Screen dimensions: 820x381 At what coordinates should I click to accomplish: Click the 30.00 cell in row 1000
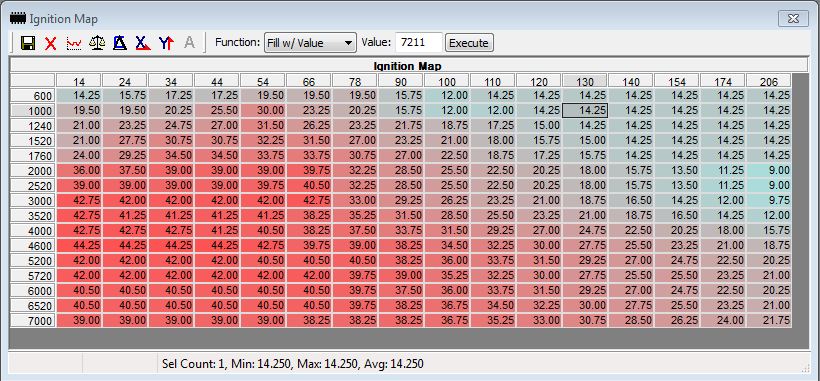pyautogui.click(x=263, y=110)
